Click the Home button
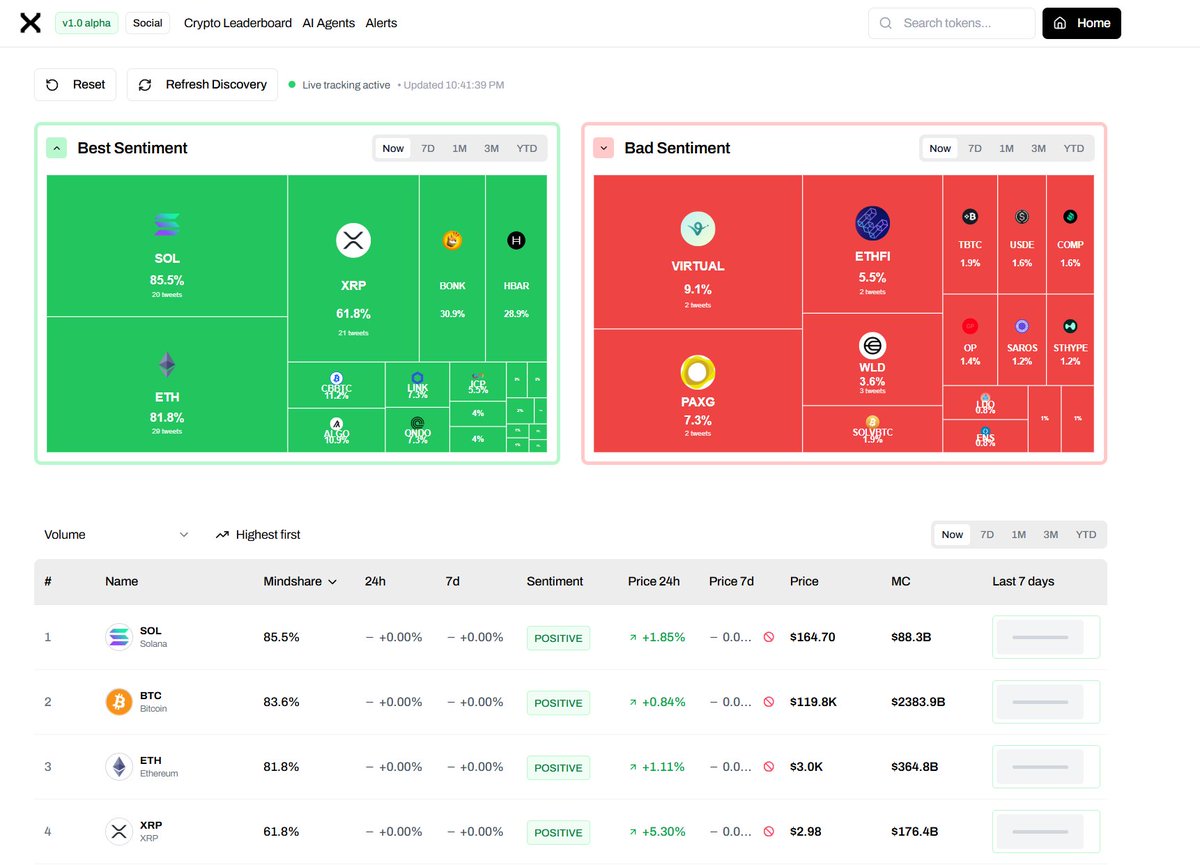The width and height of the screenshot is (1200, 865). [1081, 23]
